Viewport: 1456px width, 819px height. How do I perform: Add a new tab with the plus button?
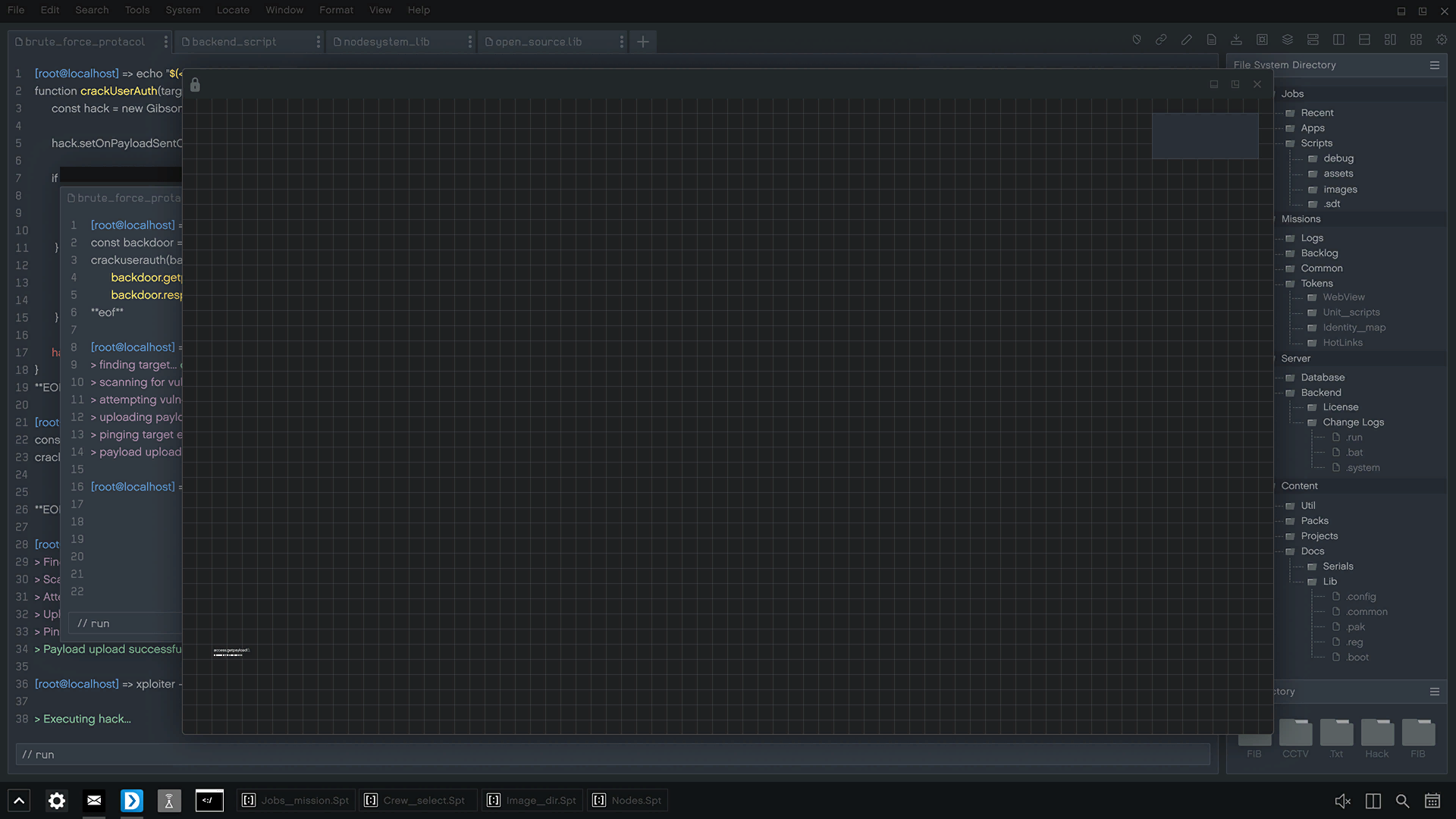[x=643, y=42]
